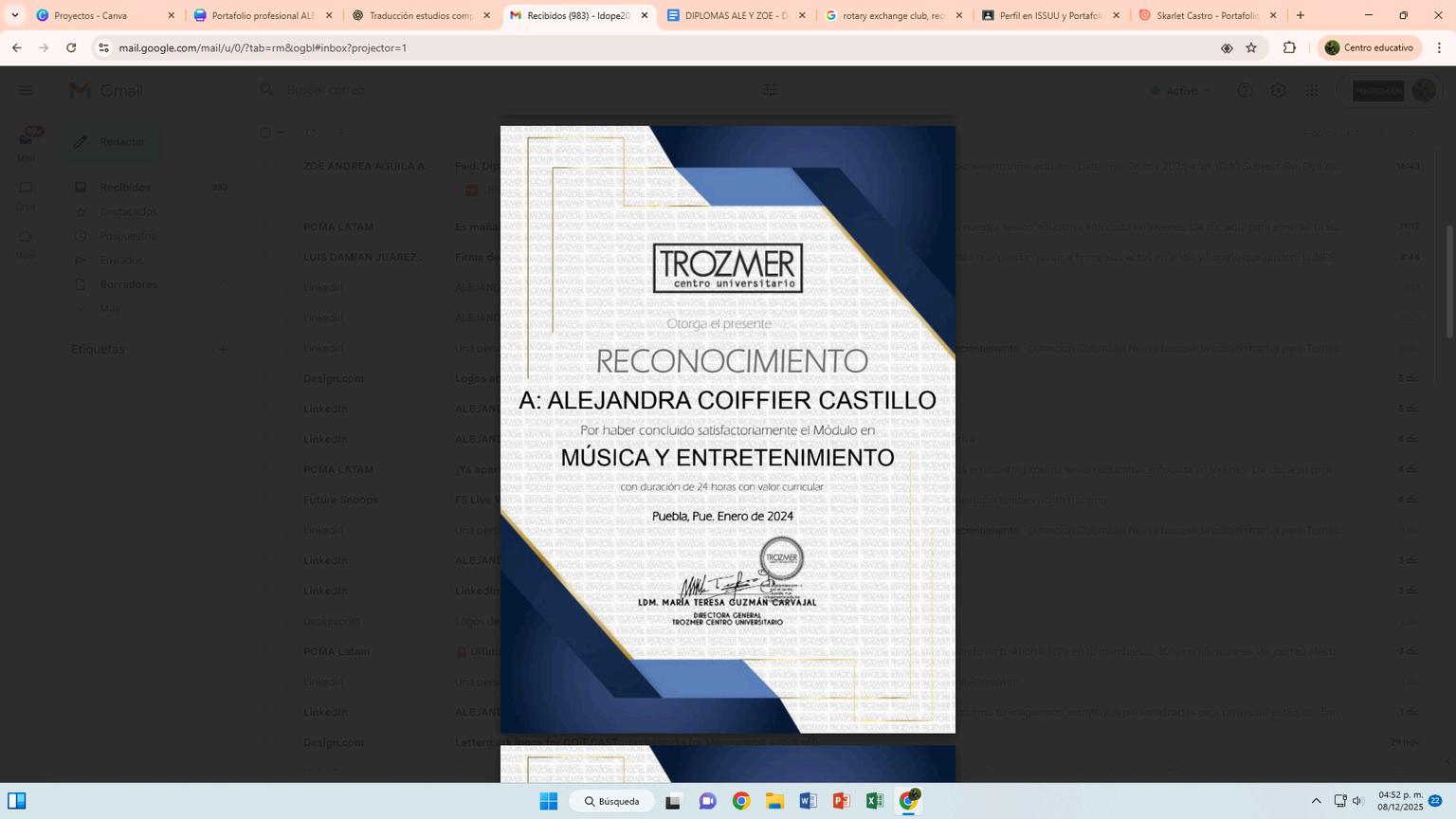Switch to Portafolio profesional ALE tab
The height and width of the screenshot is (819, 1456).
264,15
